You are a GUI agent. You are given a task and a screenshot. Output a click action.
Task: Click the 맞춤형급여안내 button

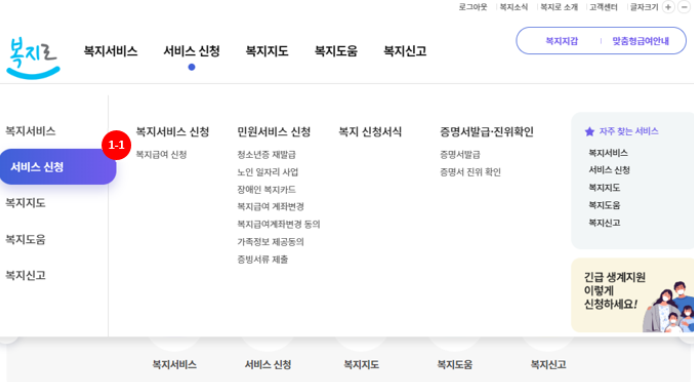pyautogui.click(x=640, y=41)
